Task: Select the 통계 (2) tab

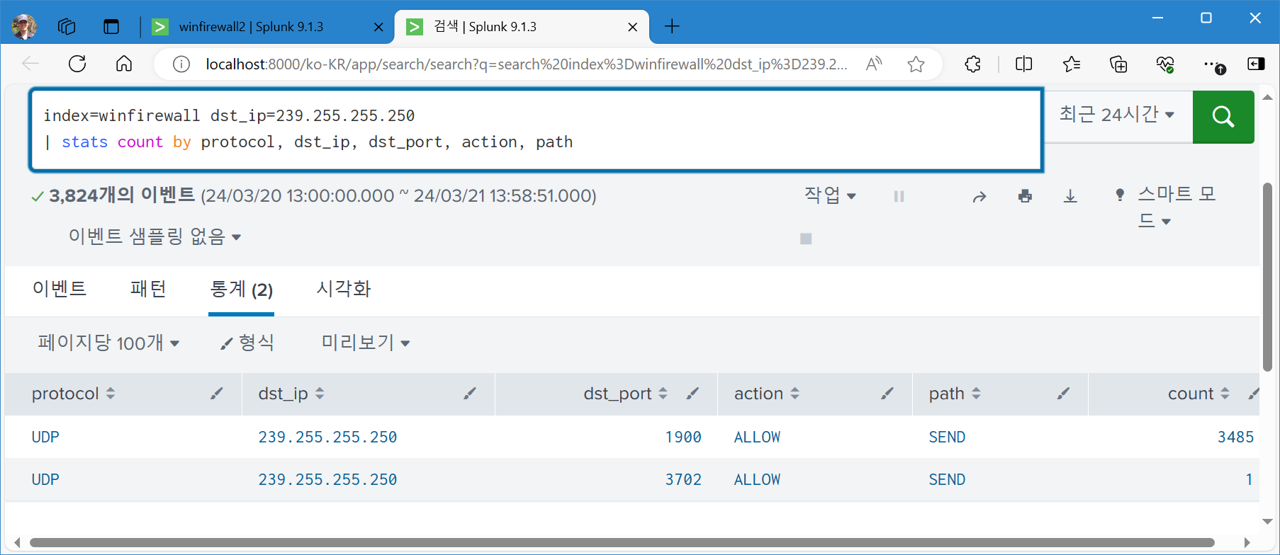Action: click(241, 290)
